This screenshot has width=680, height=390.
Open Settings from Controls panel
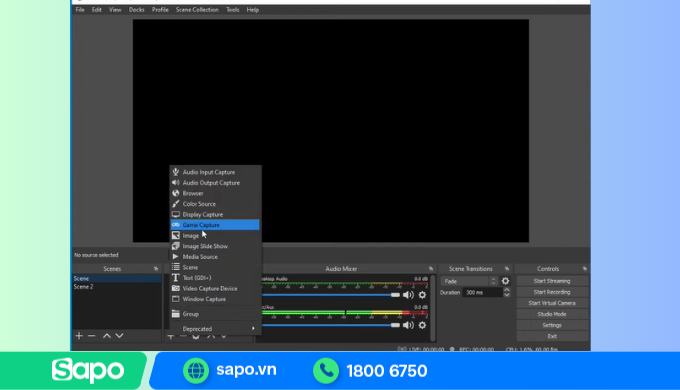(552, 325)
